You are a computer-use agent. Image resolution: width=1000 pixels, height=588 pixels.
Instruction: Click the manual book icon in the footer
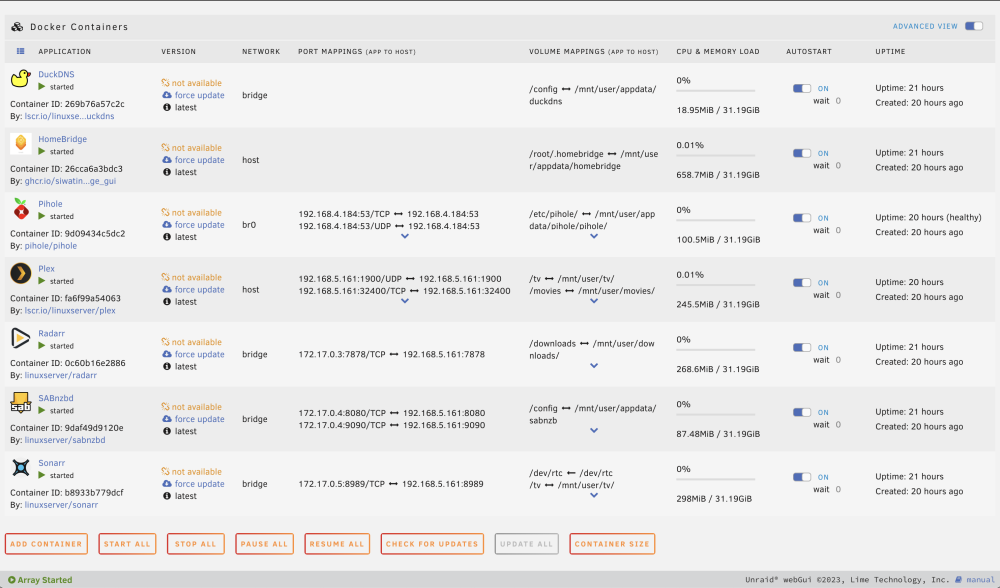pos(958,580)
